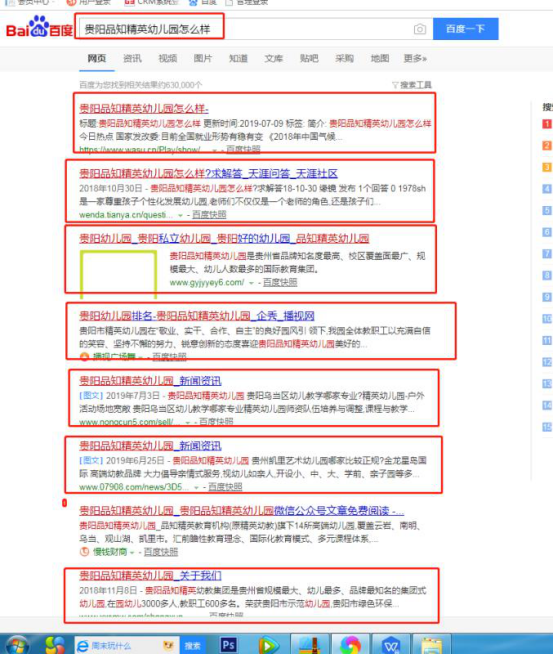
Task: Open the WinRAR archive taskbar icon
Action: [x=310, y=645]
